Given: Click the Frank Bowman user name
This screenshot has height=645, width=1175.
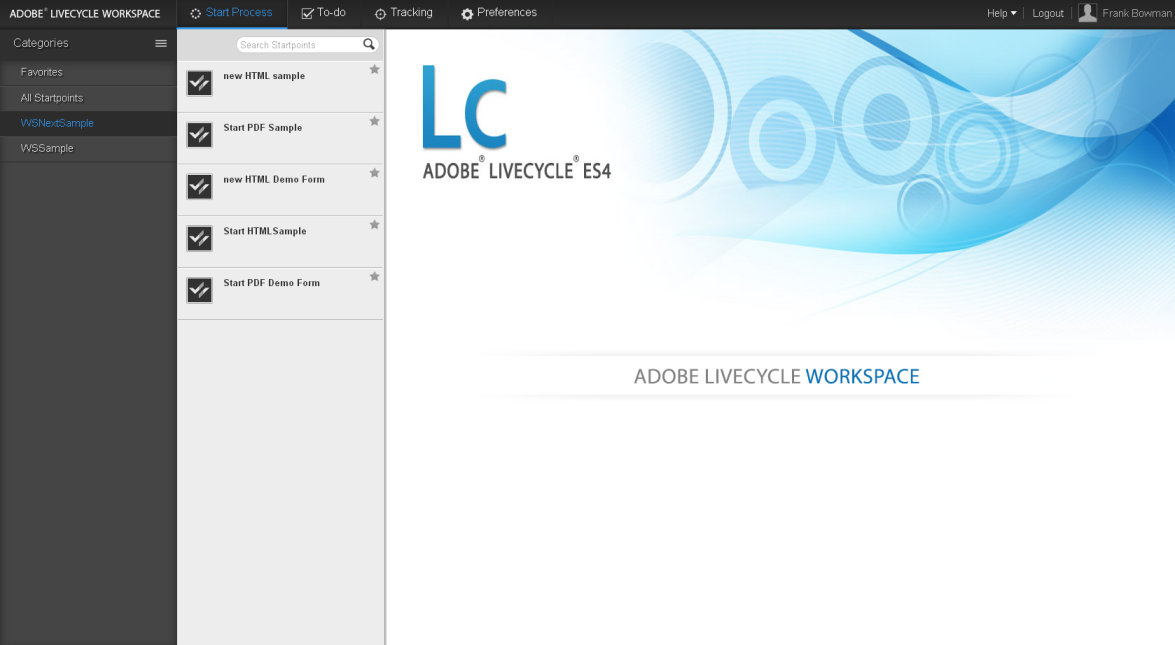Looking at the screenshot, I should coord(1137,13).
